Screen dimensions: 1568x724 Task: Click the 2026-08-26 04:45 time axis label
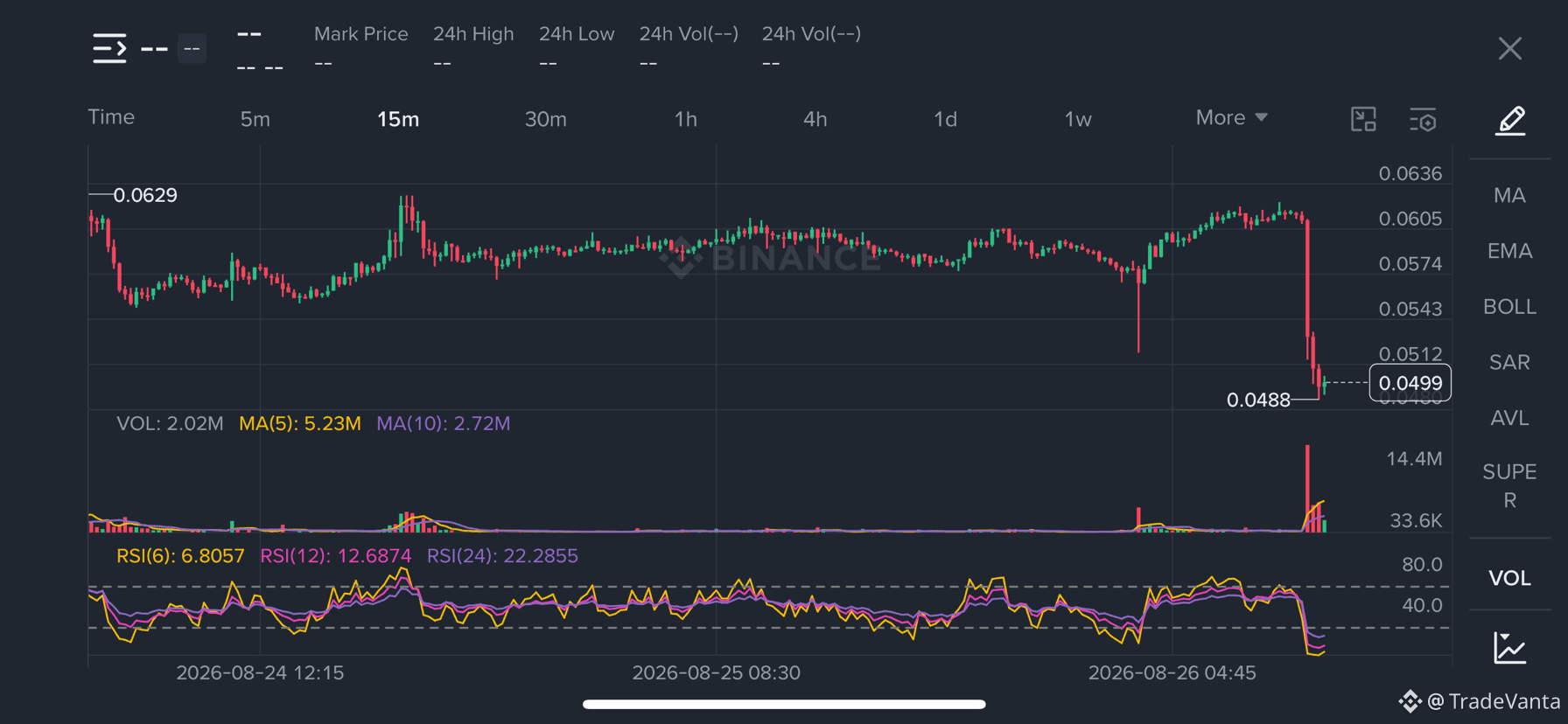tap(1172, 672)
